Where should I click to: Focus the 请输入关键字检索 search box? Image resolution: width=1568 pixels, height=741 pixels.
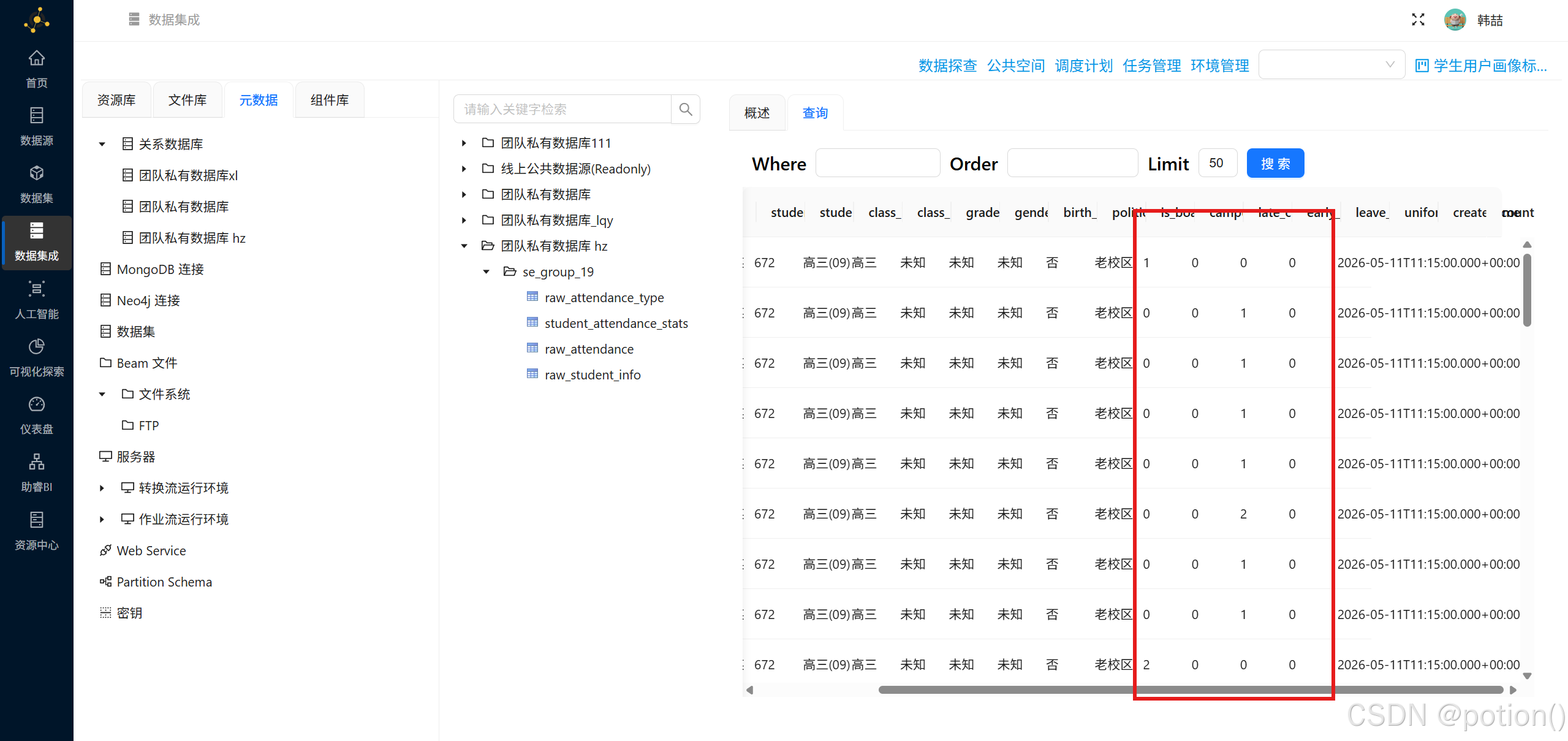pos(562,109)
